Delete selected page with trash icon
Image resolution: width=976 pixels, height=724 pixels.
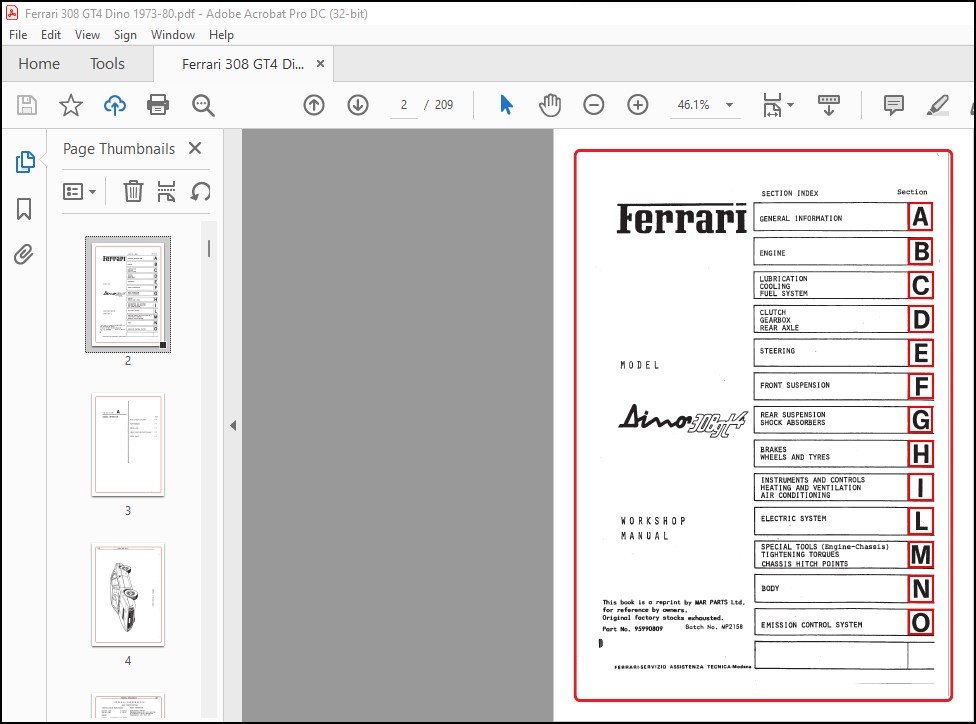[x=133, y=191]
